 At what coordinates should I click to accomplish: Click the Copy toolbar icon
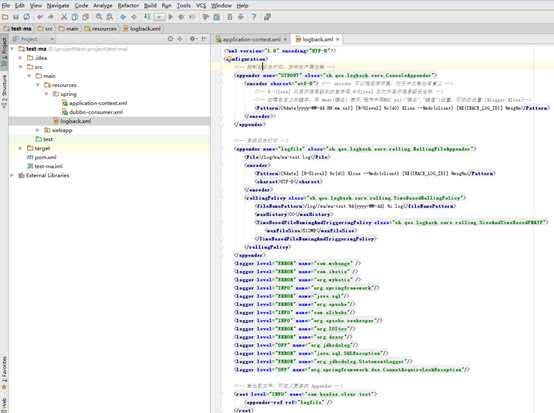(75, 17)
